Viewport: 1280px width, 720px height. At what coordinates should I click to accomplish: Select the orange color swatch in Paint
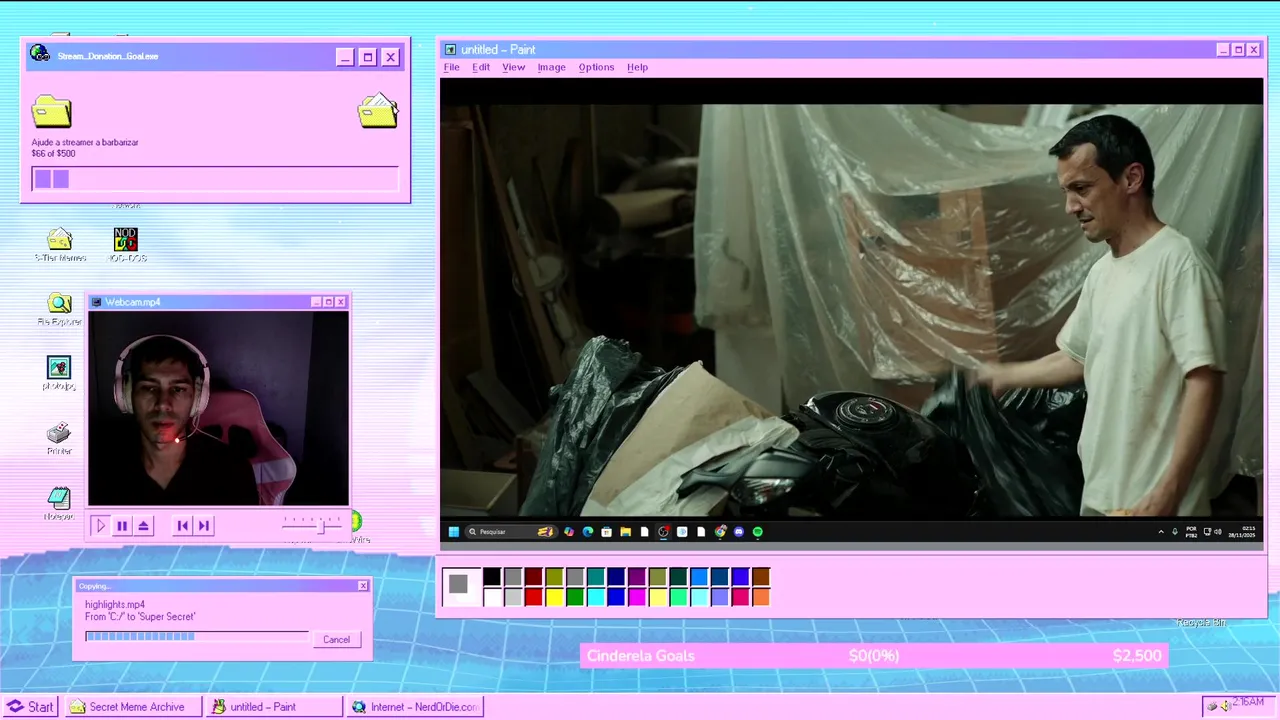(761, 597)
